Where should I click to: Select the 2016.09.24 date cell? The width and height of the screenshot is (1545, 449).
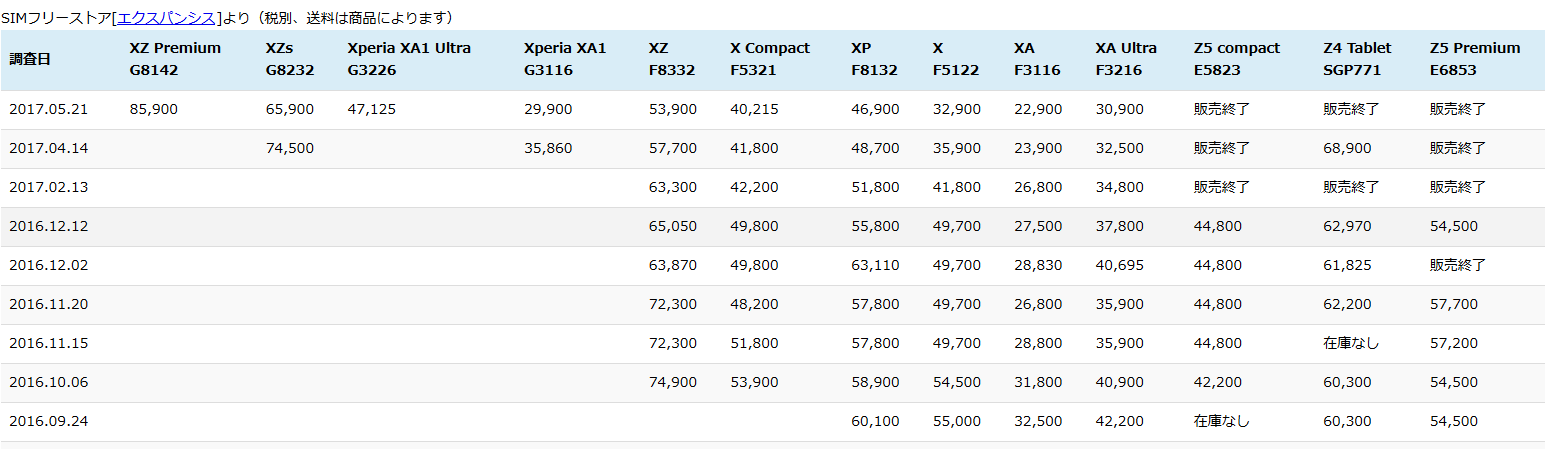point(48,421)
